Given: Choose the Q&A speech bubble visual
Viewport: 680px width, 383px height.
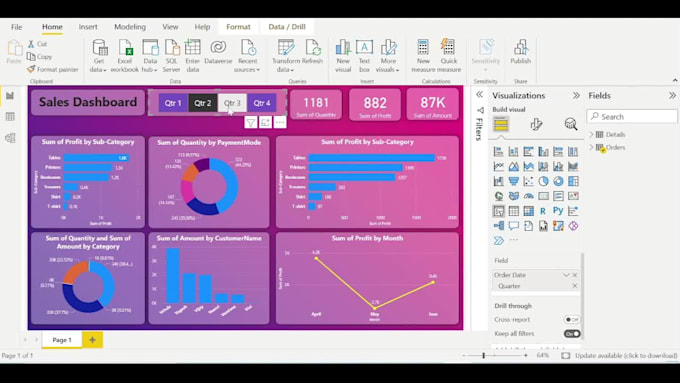Looking at the screenshot, I should 513,226.
